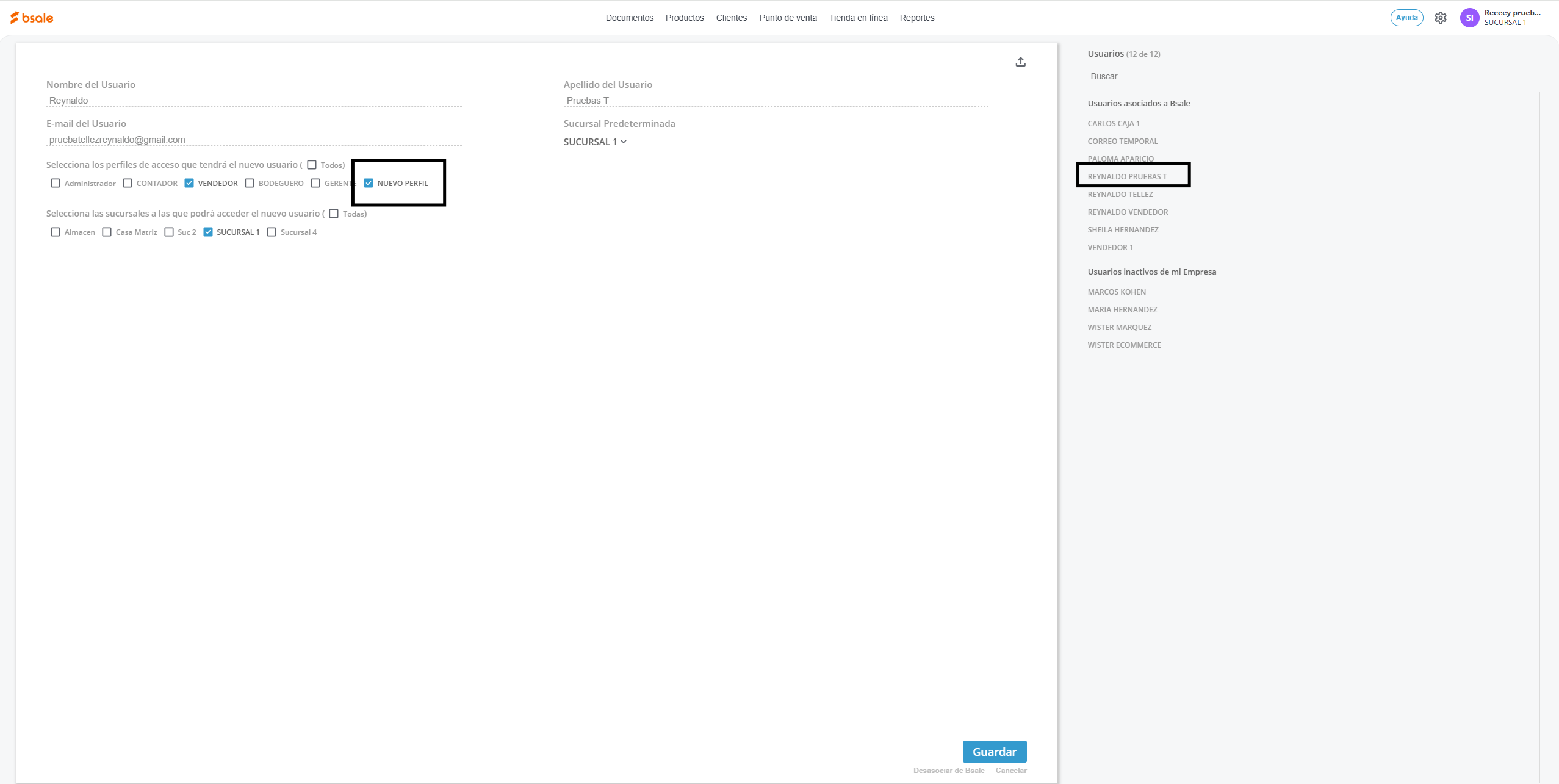Viewport: 1559px width, 784px height.
Task: Open the Punto de venta menu
Action: (788, 18)
